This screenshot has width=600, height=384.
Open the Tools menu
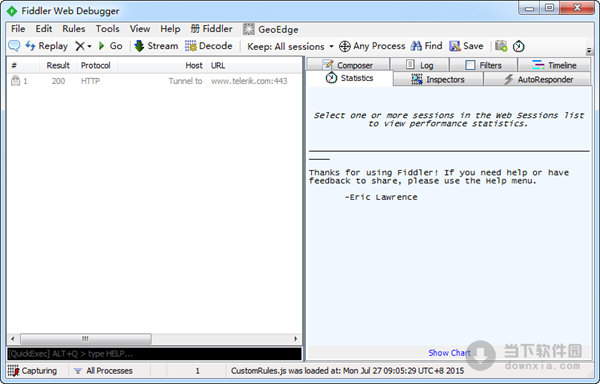(x=108, y=29)
